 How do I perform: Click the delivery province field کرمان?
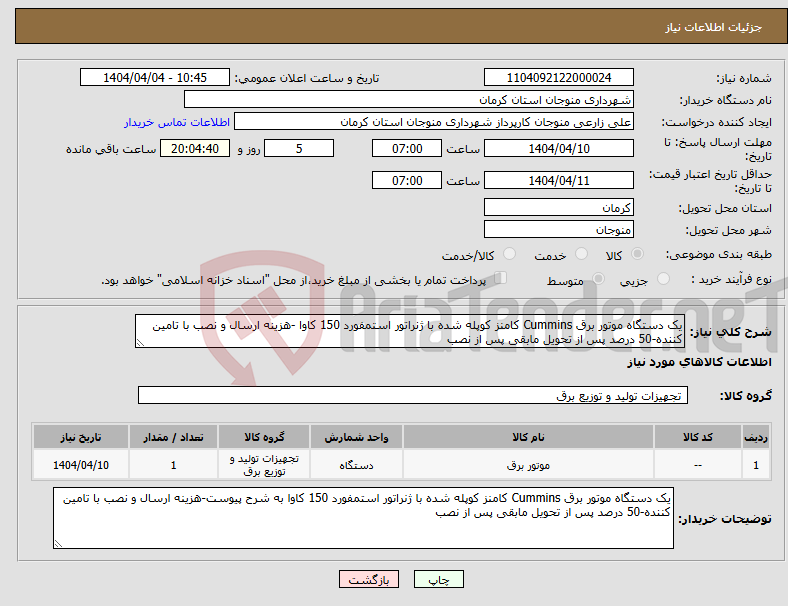[x=558, y=207]
